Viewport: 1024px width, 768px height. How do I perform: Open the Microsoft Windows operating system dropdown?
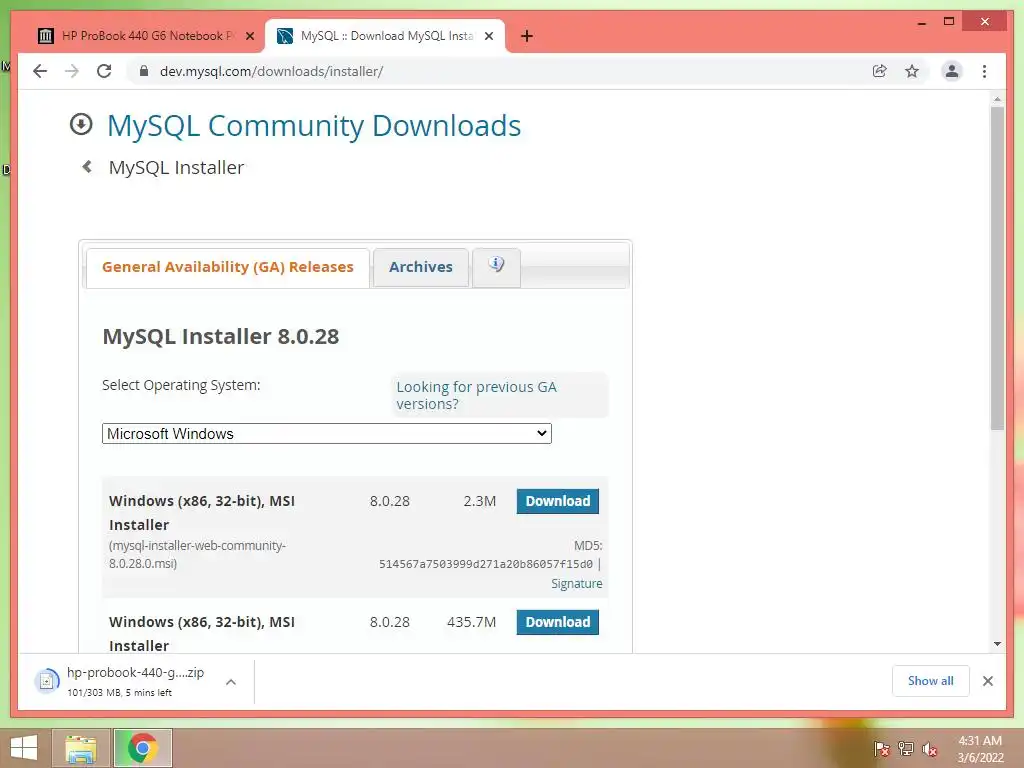click(327, 434)
